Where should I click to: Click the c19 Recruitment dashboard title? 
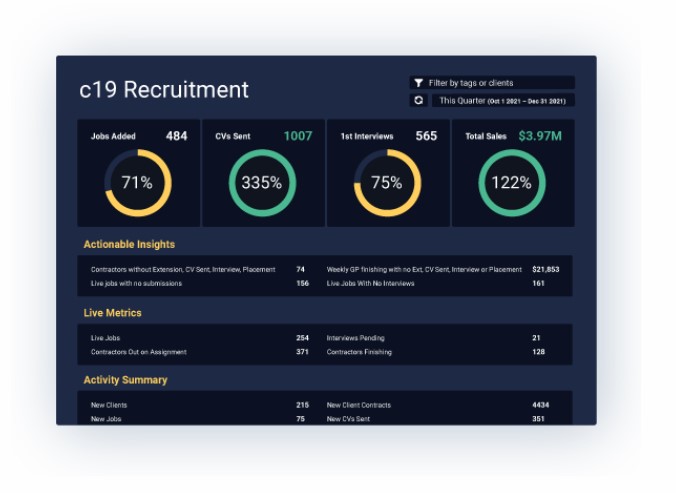click(164, 90)
